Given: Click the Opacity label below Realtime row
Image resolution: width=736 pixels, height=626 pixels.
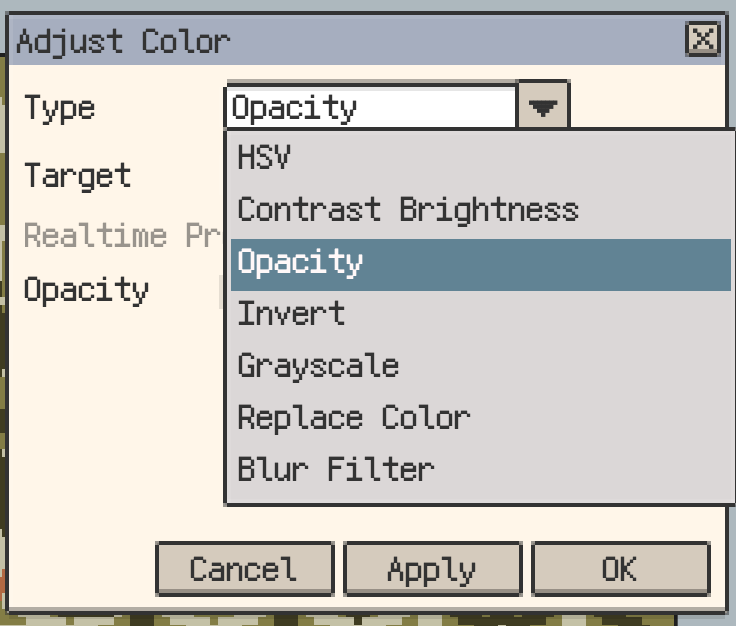Looking at the screenshot, I should tap(86, 291).
